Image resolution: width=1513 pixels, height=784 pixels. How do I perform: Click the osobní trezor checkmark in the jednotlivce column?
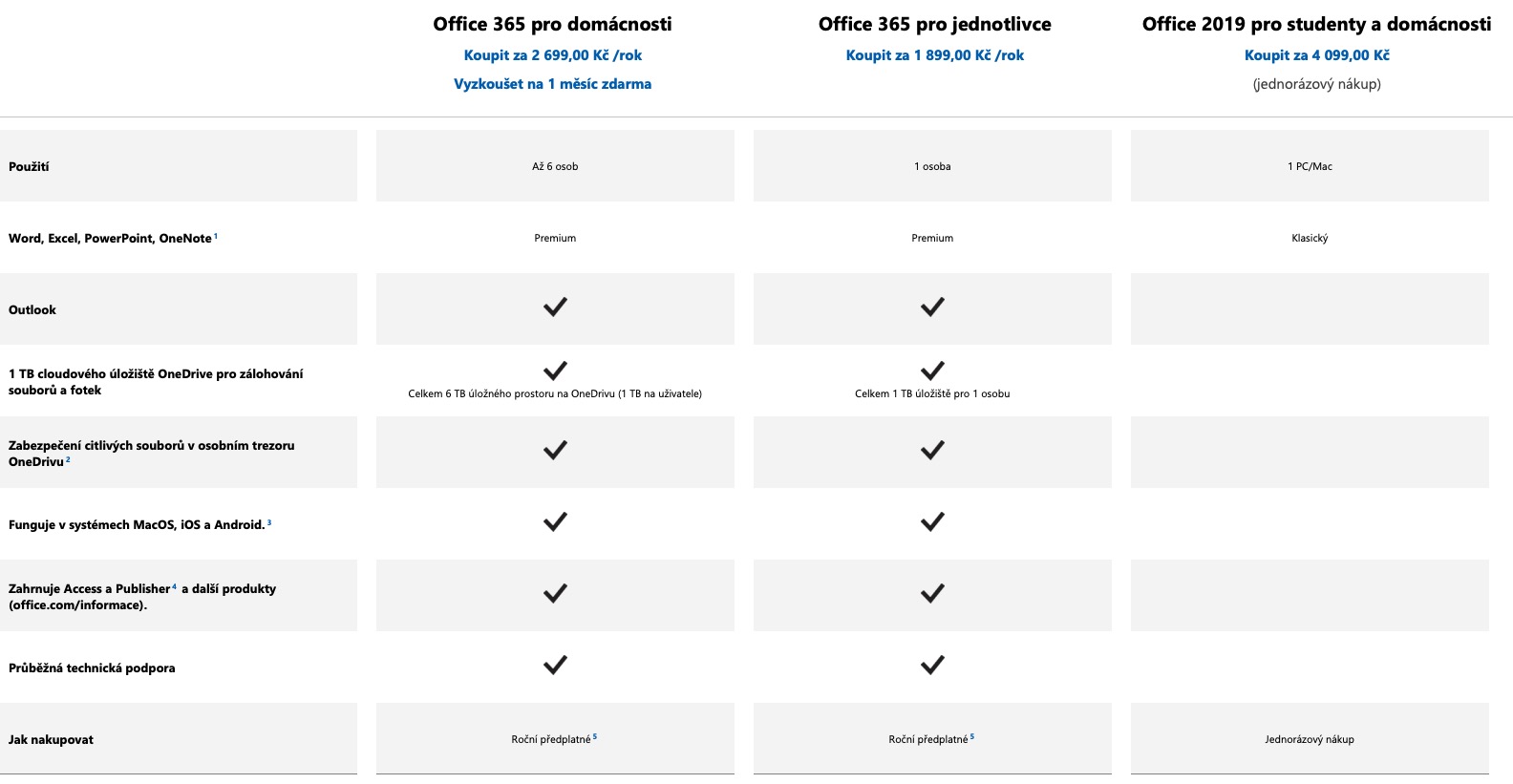(x=932, y=451)
